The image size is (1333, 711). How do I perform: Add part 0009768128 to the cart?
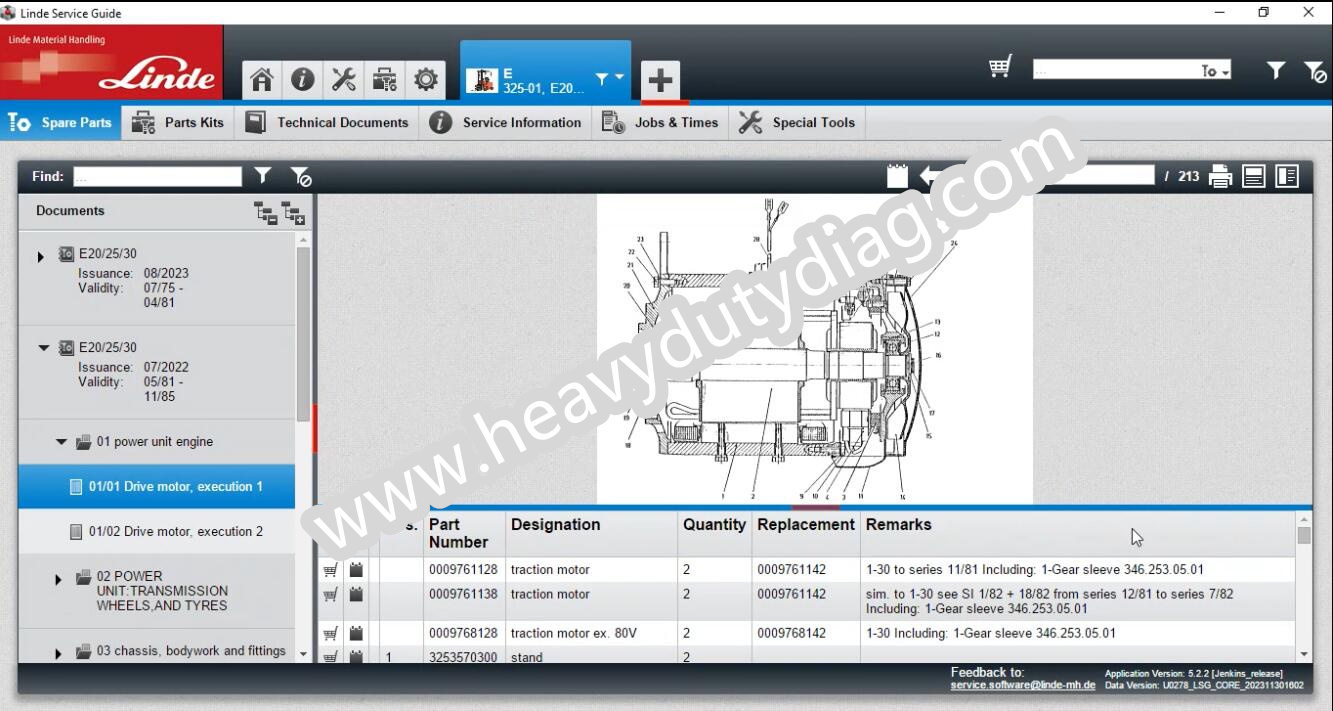click(330, 633)
